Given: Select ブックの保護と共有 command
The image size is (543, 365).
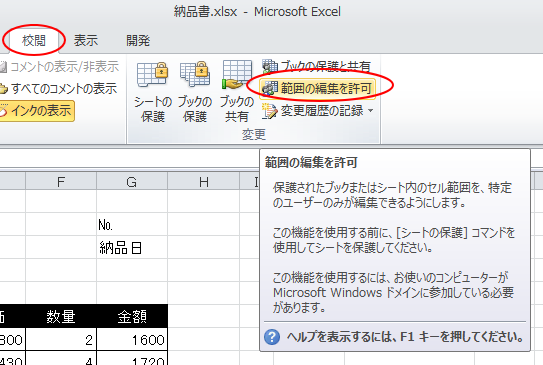Looking at the screenshot, I should pos(317,66).
